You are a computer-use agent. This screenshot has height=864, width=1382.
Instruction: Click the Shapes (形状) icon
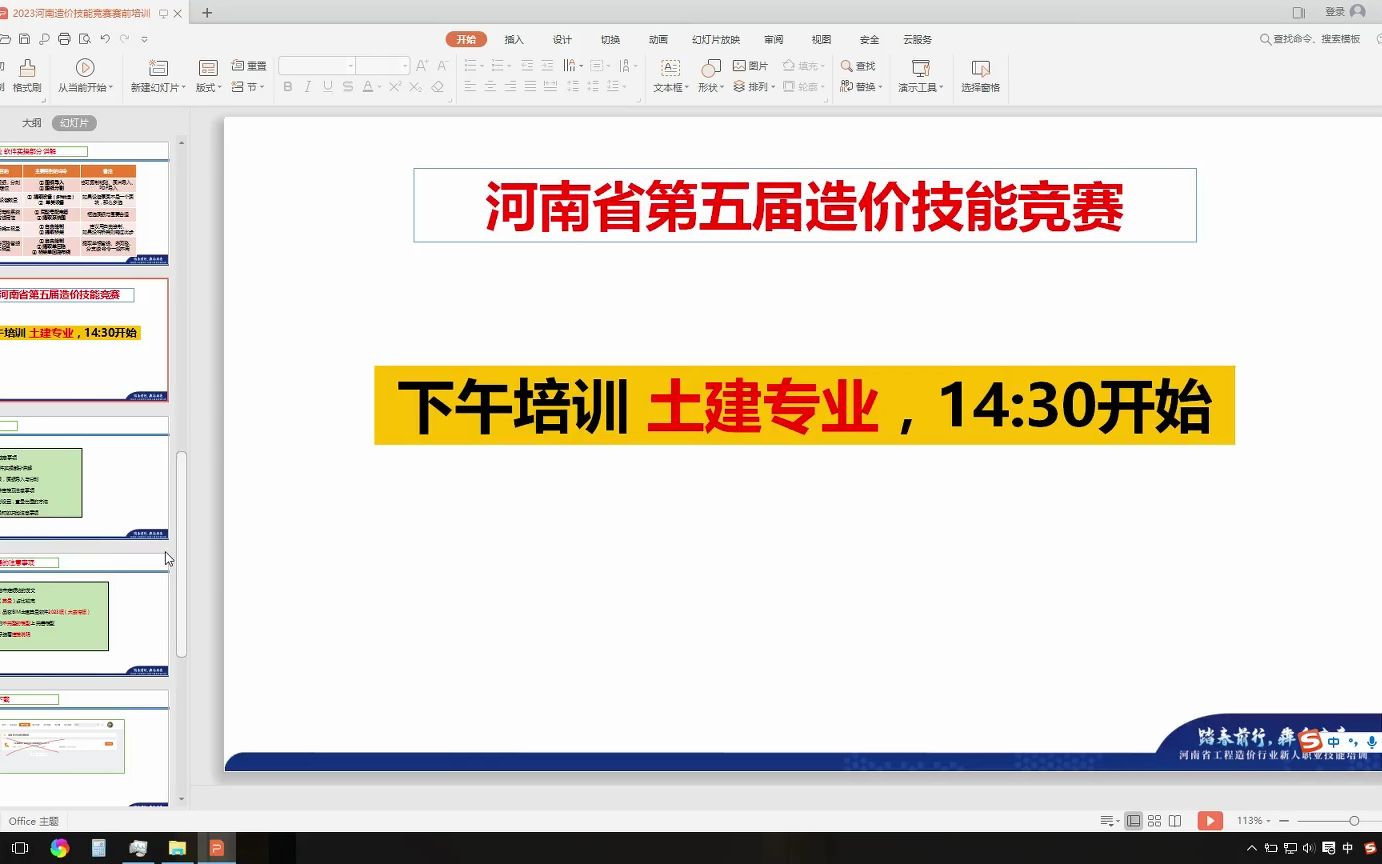pos(711,68)
